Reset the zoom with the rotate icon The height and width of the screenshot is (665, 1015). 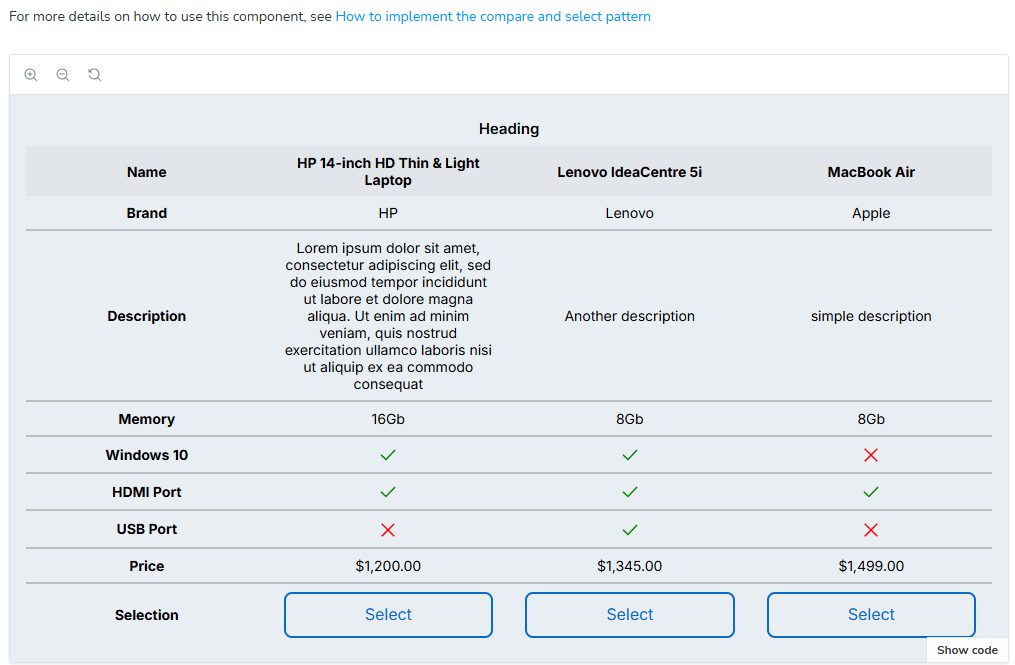point(95,74)
